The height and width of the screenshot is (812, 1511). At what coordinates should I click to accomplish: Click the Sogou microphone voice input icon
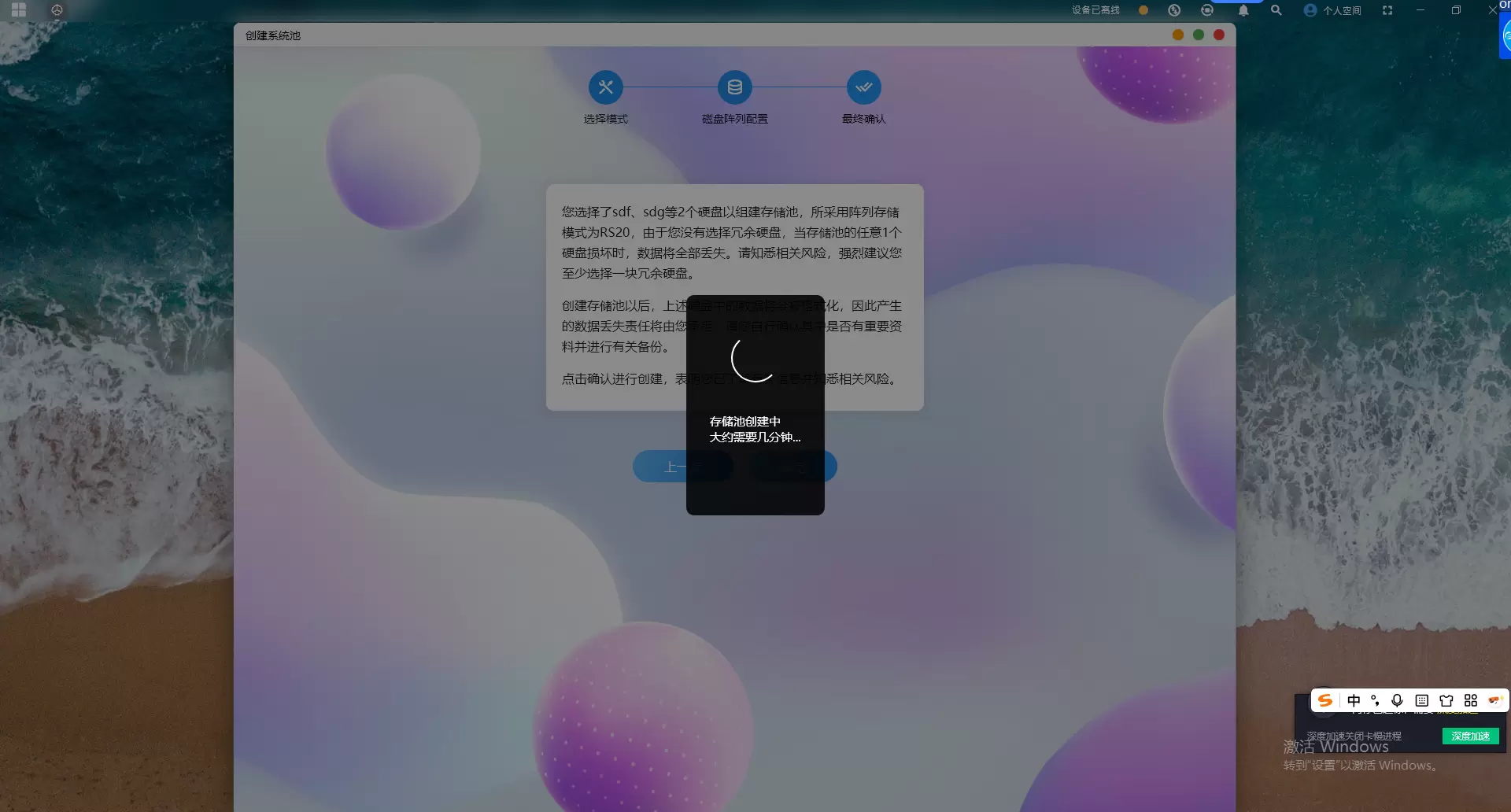pos(1397,700)
